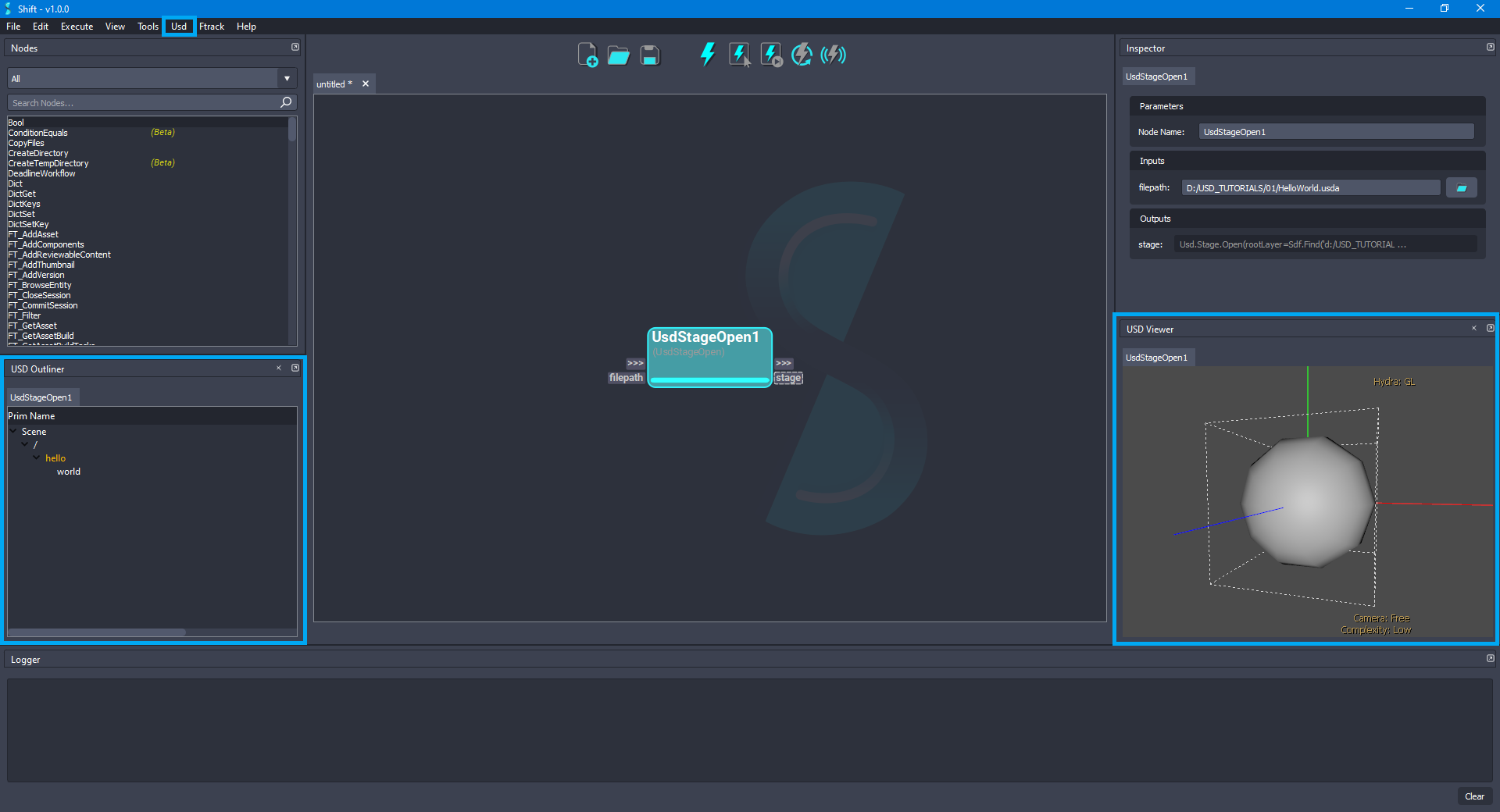
Task: Open the filepath file browser icon
Action: coord(1461,187)
